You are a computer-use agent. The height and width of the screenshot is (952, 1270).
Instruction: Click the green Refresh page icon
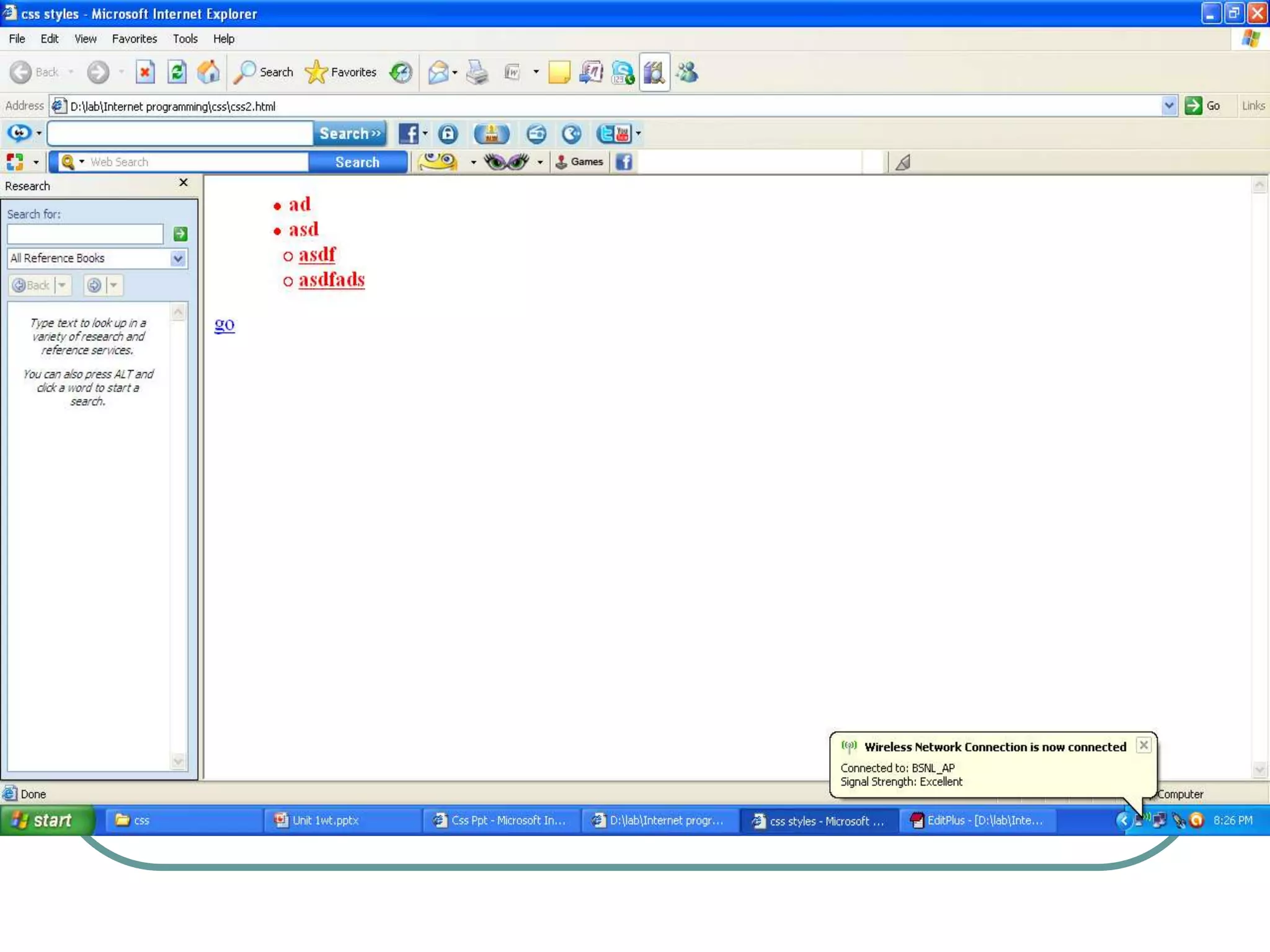coord(177,73)
